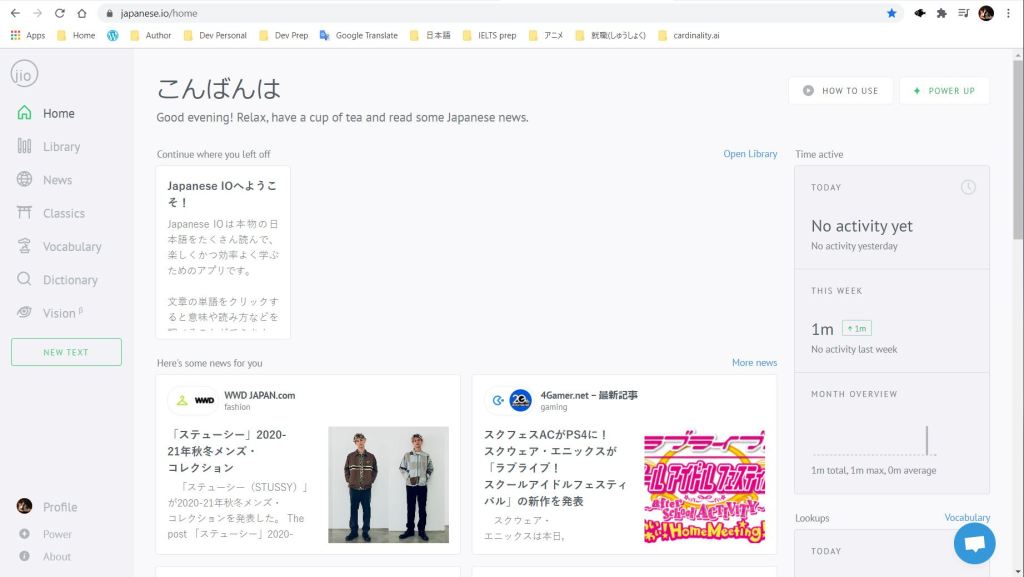Go to News in the sidebar
The image size is (1024, 577).
click(57, 180)
